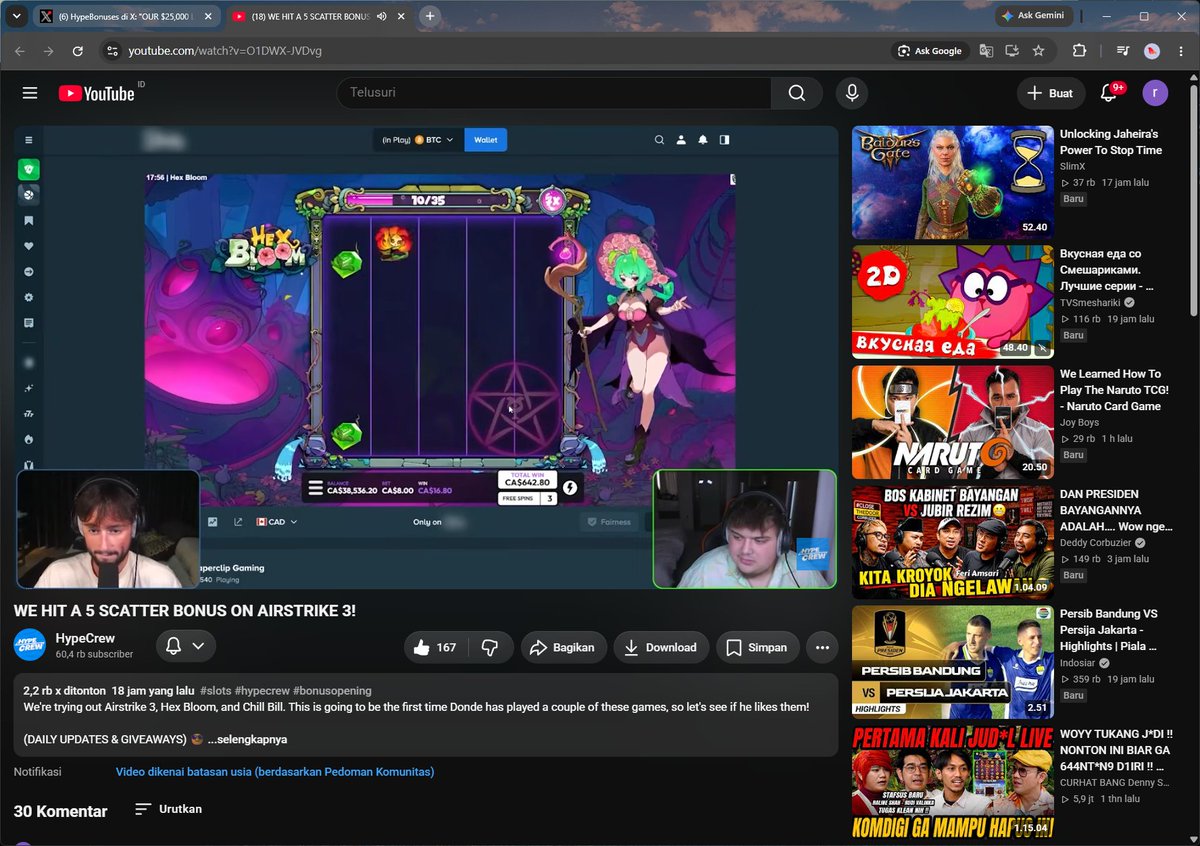1200x846 pixels.
Task: Open the HypeCrew channel avatar
Action: click(30, 645)
